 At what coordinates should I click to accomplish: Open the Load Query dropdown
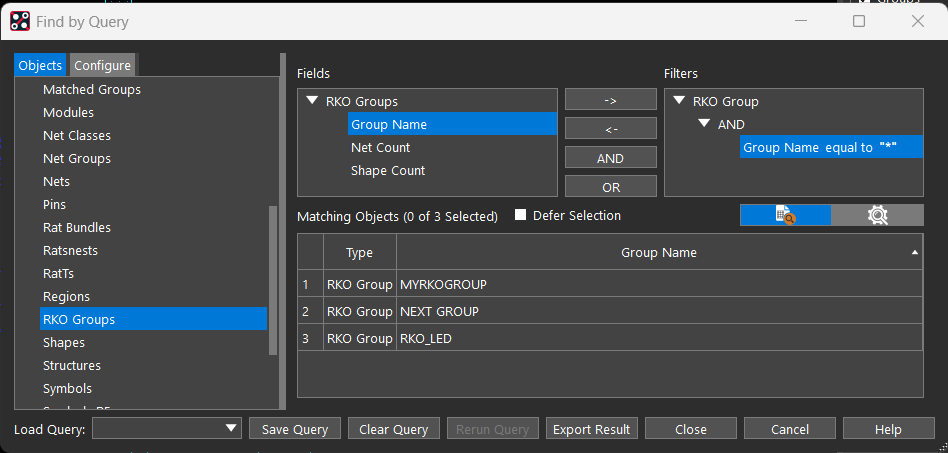(x=232, y=429)
